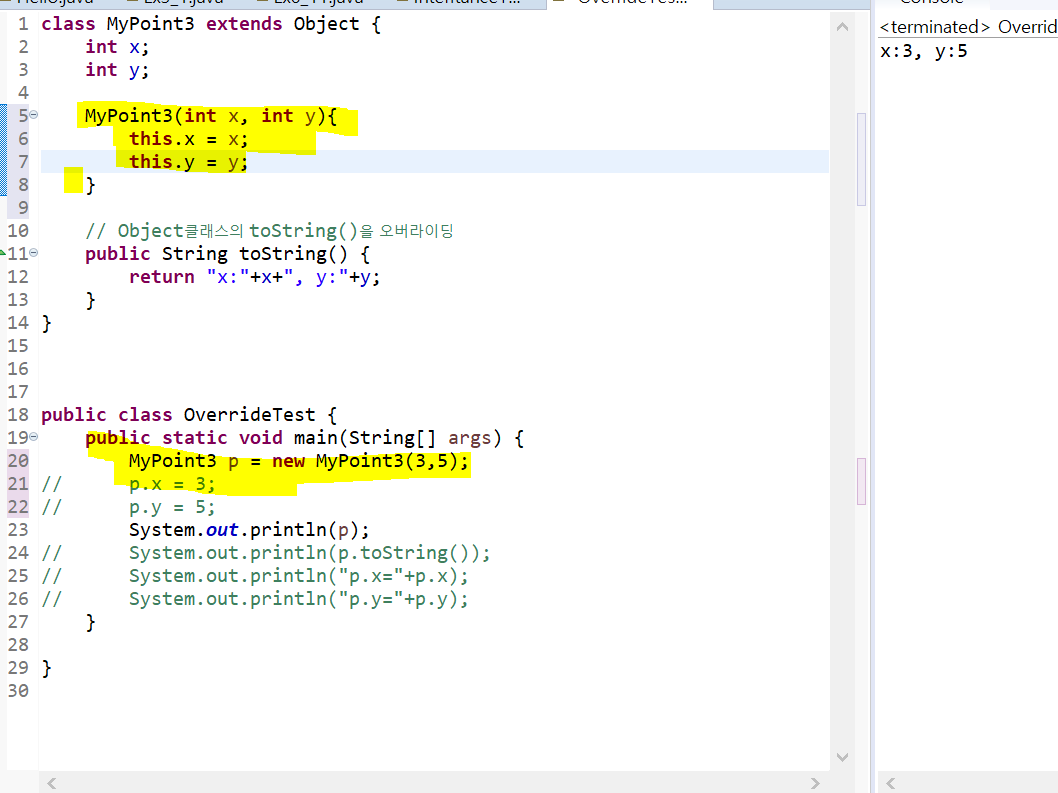Screen dimensions: 1058x793
Task: Click the upper overview ruler marker near the constructor
Action: 861,159
